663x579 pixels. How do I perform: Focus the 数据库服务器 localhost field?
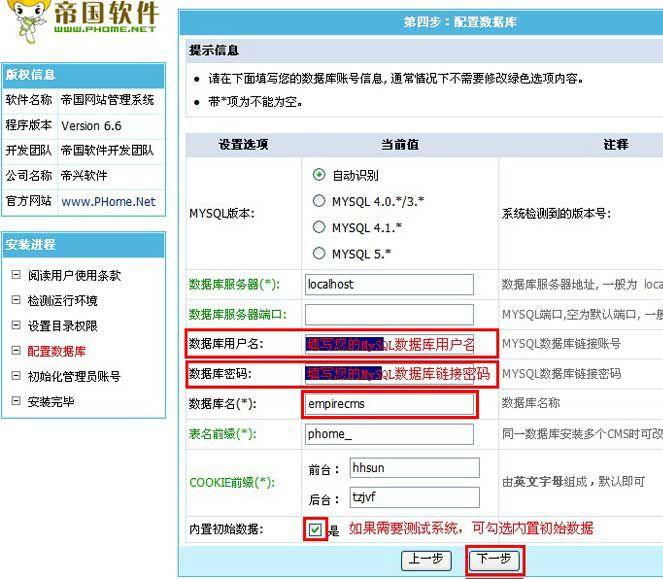coord(389,285)
